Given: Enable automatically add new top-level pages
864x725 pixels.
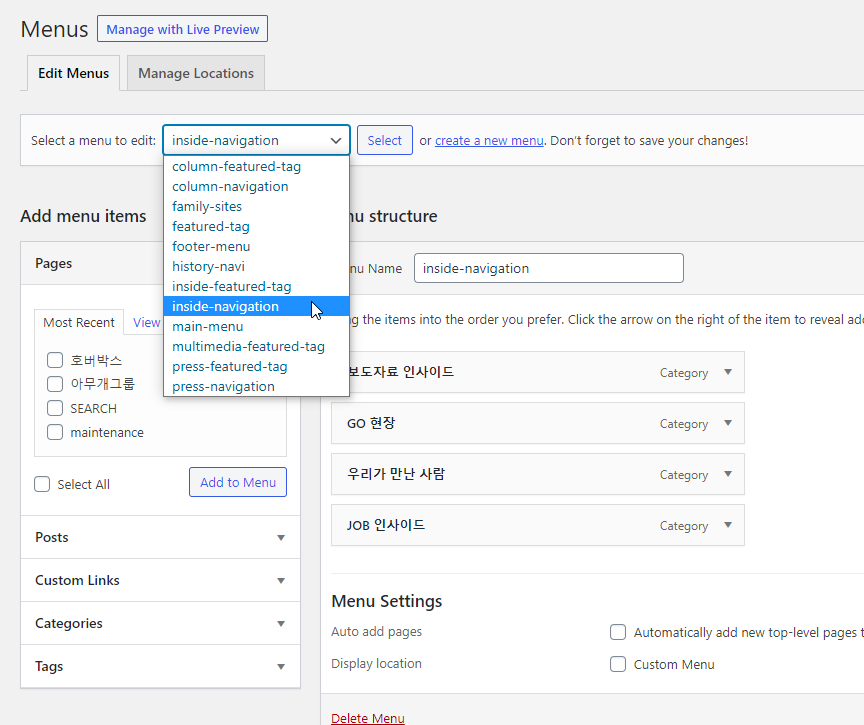Looking at the screenshot, I should point(618,632).
